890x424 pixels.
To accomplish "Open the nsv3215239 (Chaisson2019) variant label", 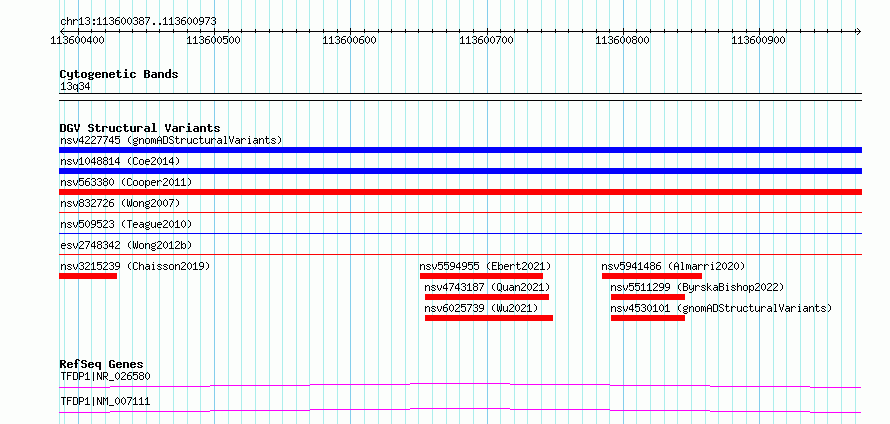I will pyautogui.click(x=135, y=266).
